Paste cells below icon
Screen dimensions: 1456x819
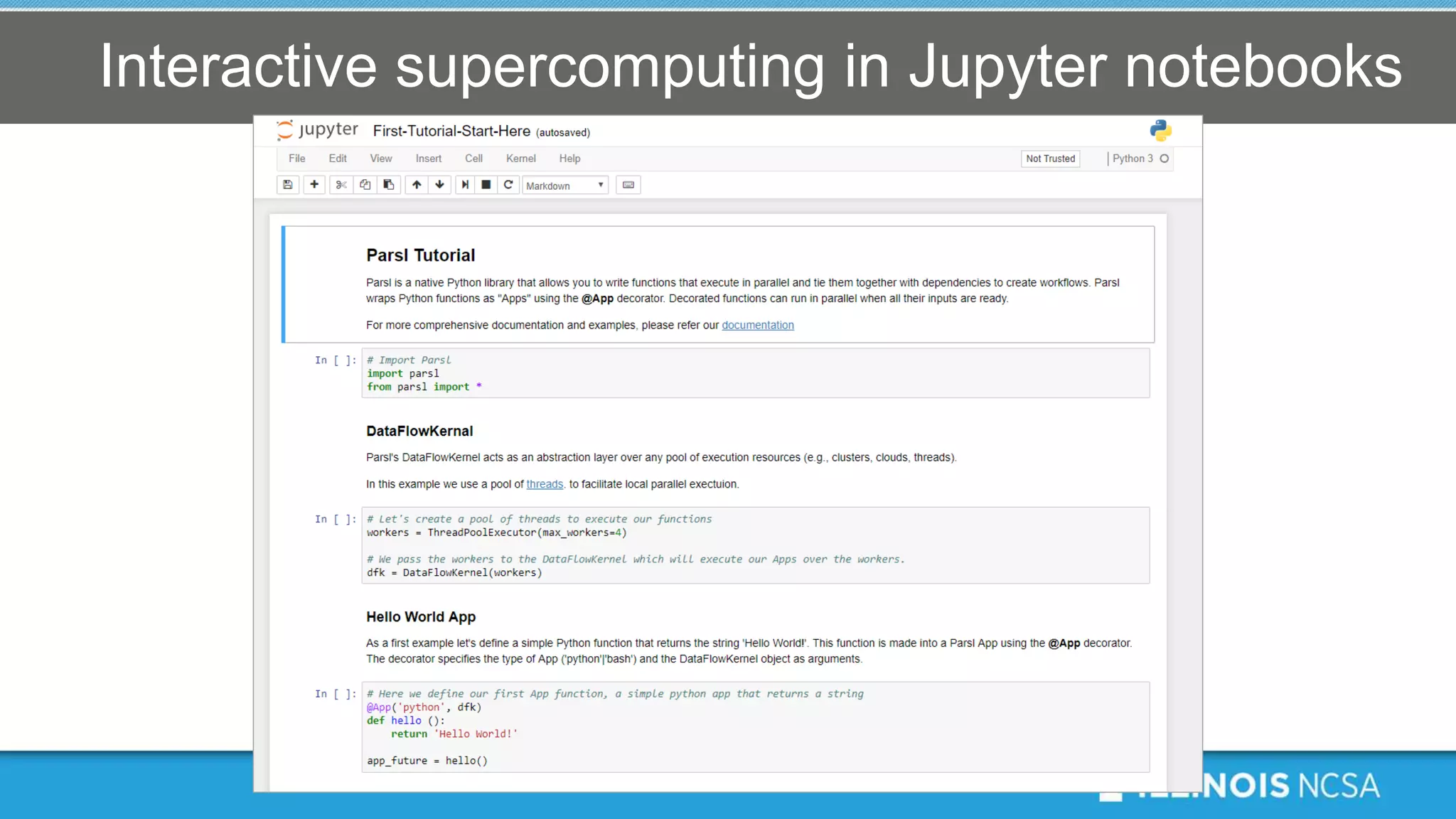pyautogui.click(x=389, y=185)
